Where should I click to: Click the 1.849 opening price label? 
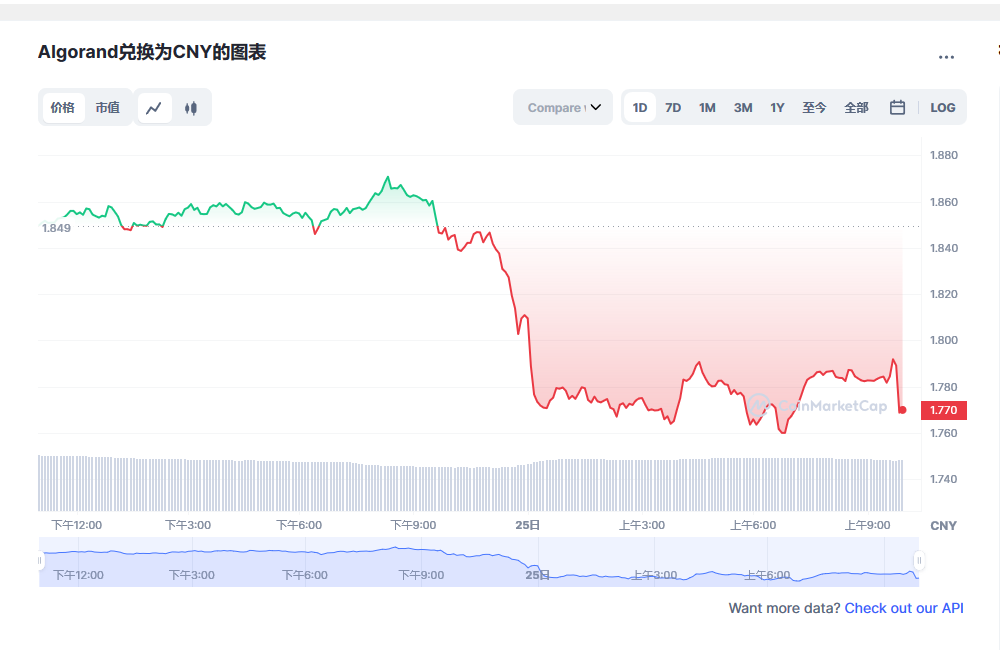(56, 228)
